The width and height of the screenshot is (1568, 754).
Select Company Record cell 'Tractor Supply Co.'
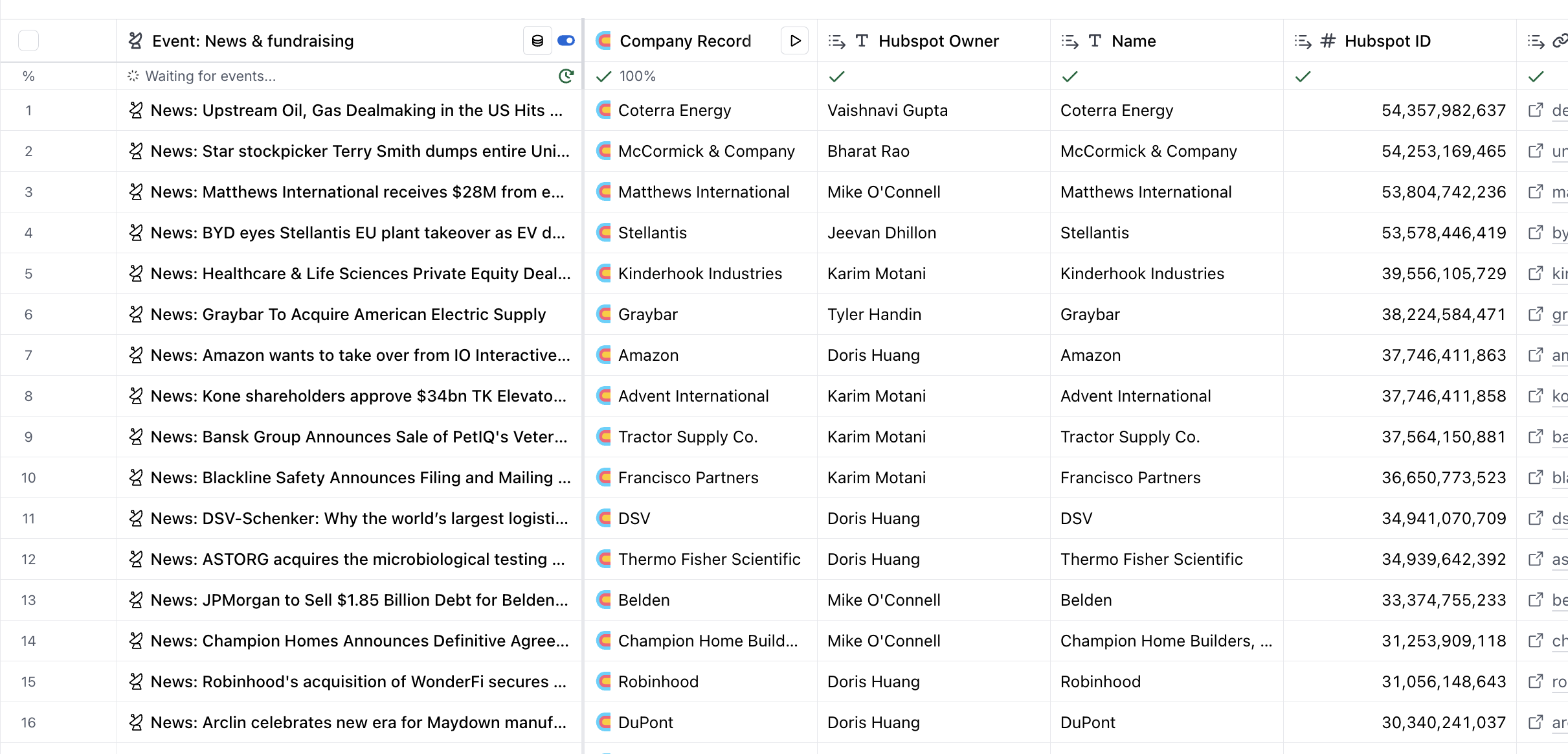click(700, 437)
